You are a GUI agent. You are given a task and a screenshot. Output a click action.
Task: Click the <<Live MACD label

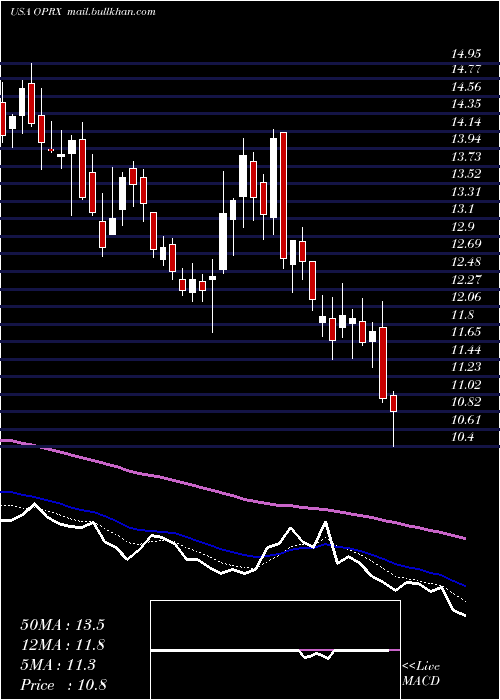pos(421,674)
